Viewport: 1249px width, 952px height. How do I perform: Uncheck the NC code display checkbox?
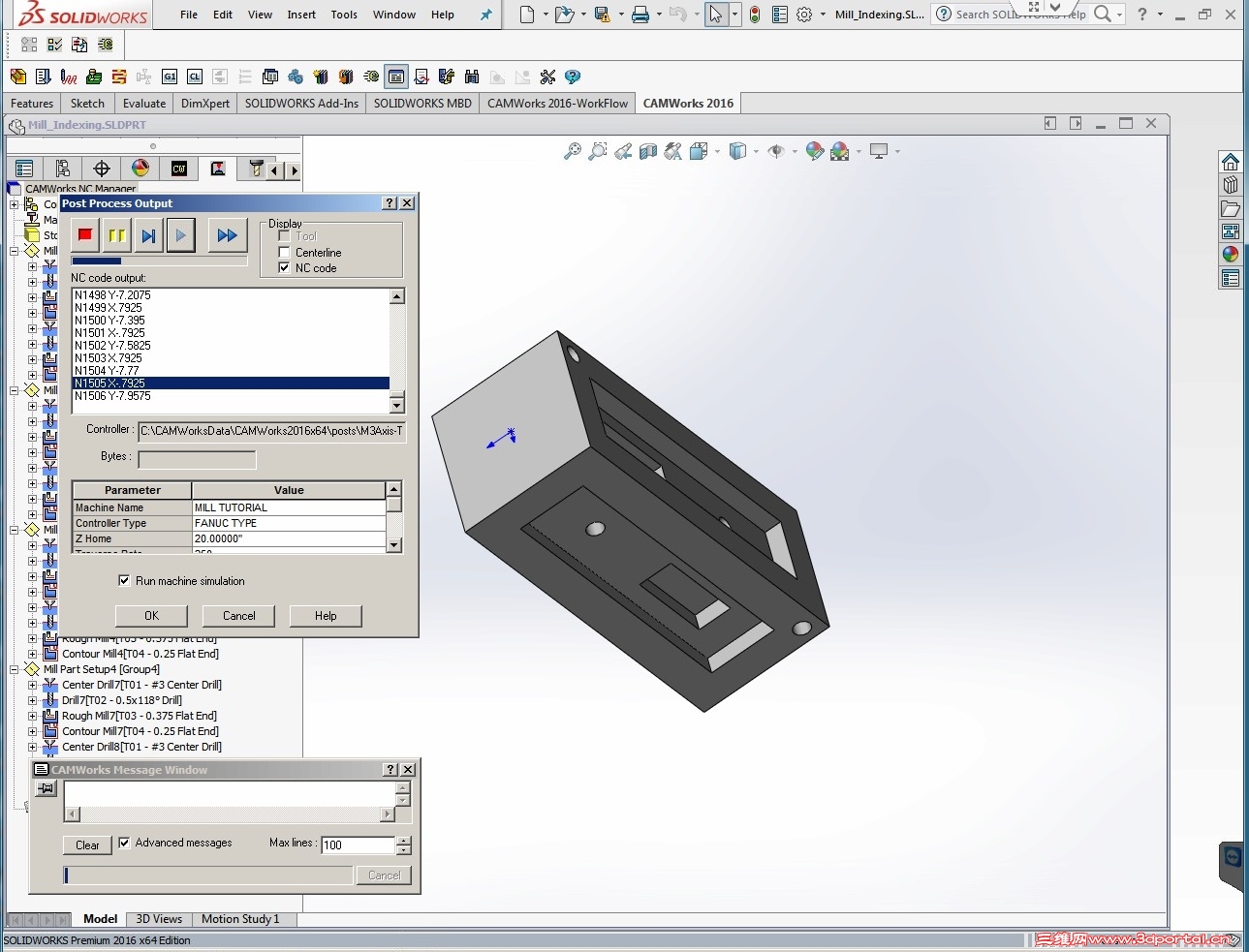[x=284, y=268]
